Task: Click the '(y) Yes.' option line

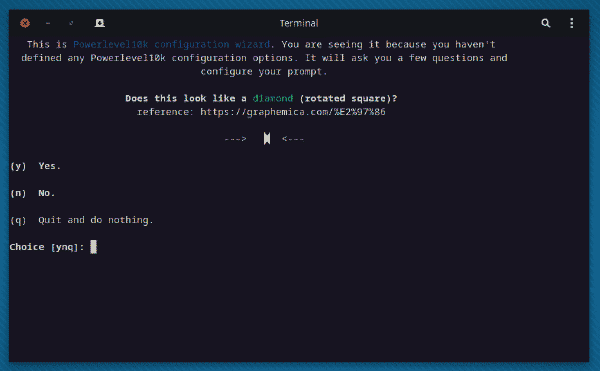Action: click(x=36, y=166)
